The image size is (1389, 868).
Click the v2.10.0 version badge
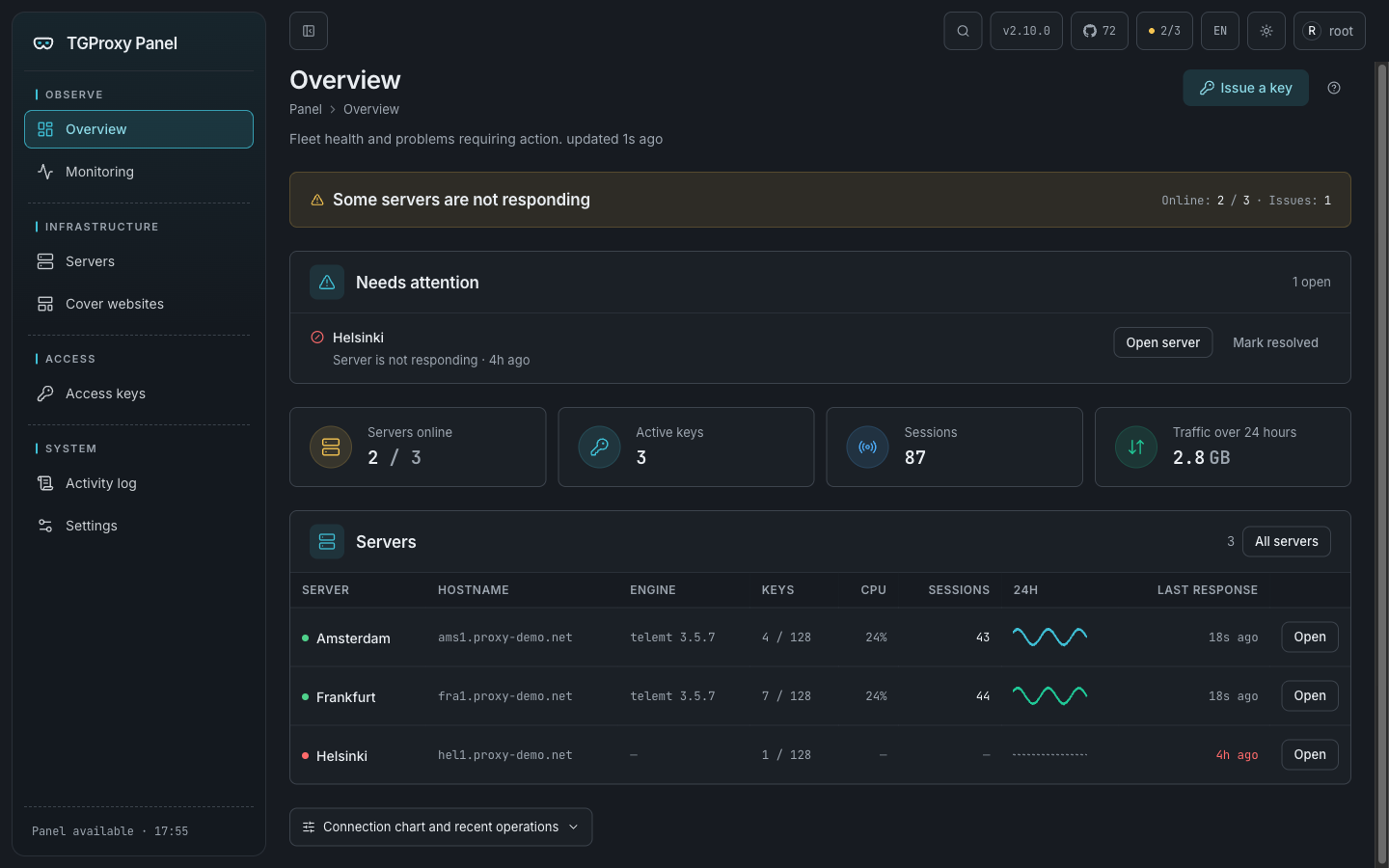1026,31
